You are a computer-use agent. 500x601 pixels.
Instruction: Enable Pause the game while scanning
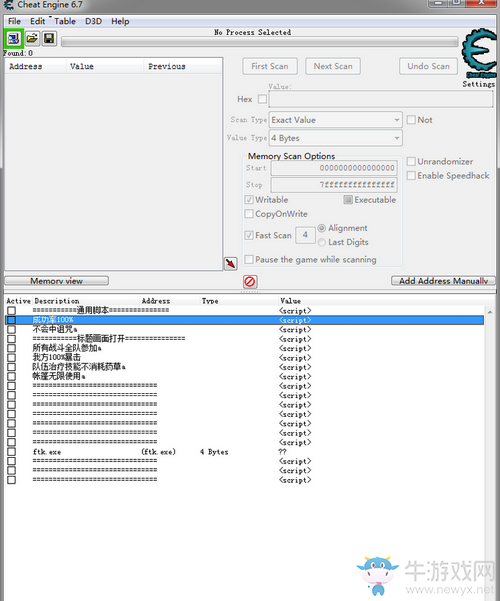pos(249,259)
